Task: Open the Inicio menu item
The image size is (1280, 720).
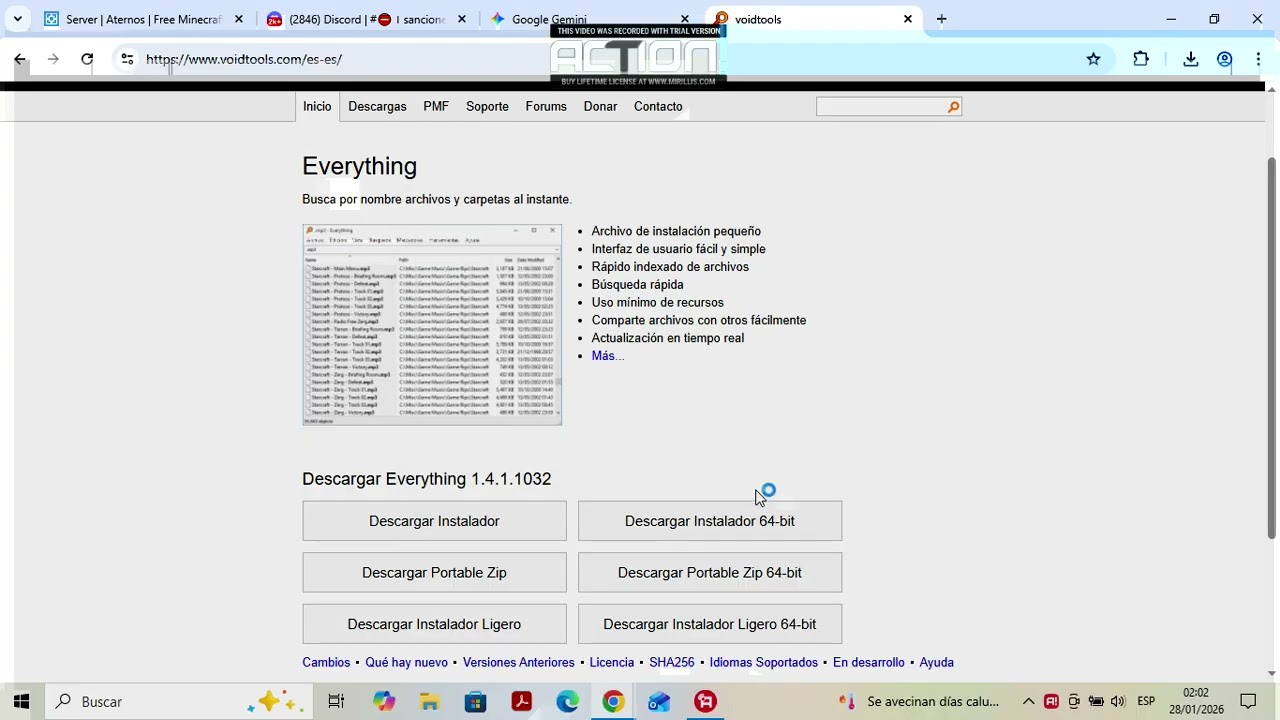Action: pos(317,106)
